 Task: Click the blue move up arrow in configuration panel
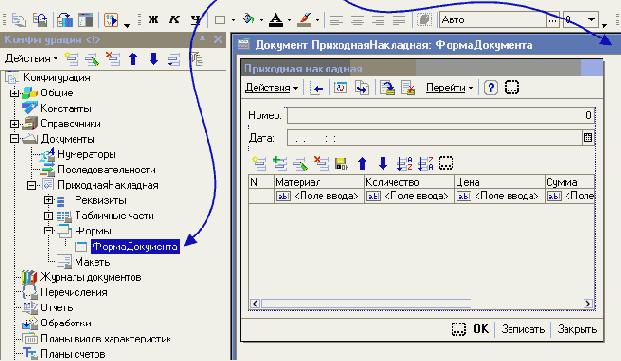[133, 59]
